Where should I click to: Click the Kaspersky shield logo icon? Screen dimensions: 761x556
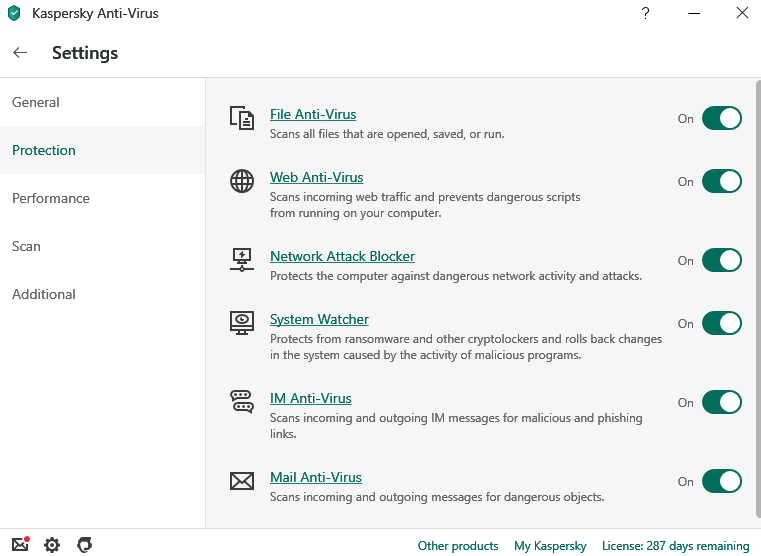(15, 13)
